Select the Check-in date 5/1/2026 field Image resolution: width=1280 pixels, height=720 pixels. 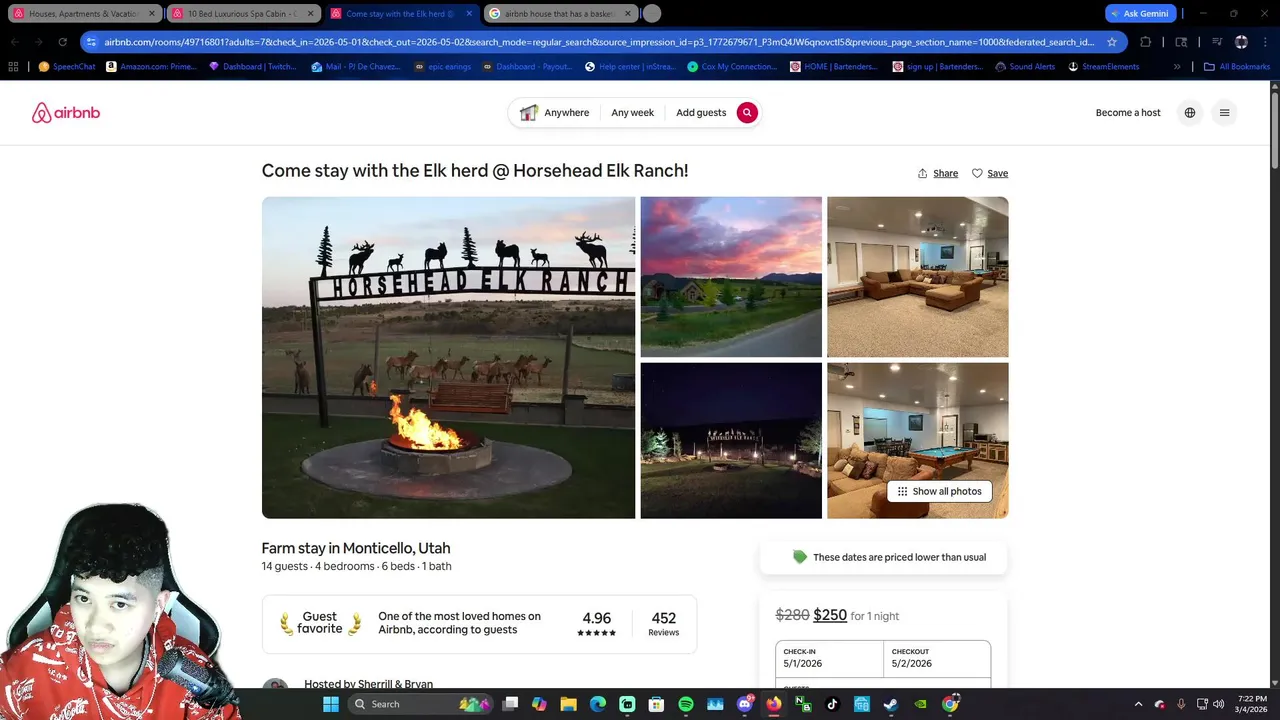point(830,658)
